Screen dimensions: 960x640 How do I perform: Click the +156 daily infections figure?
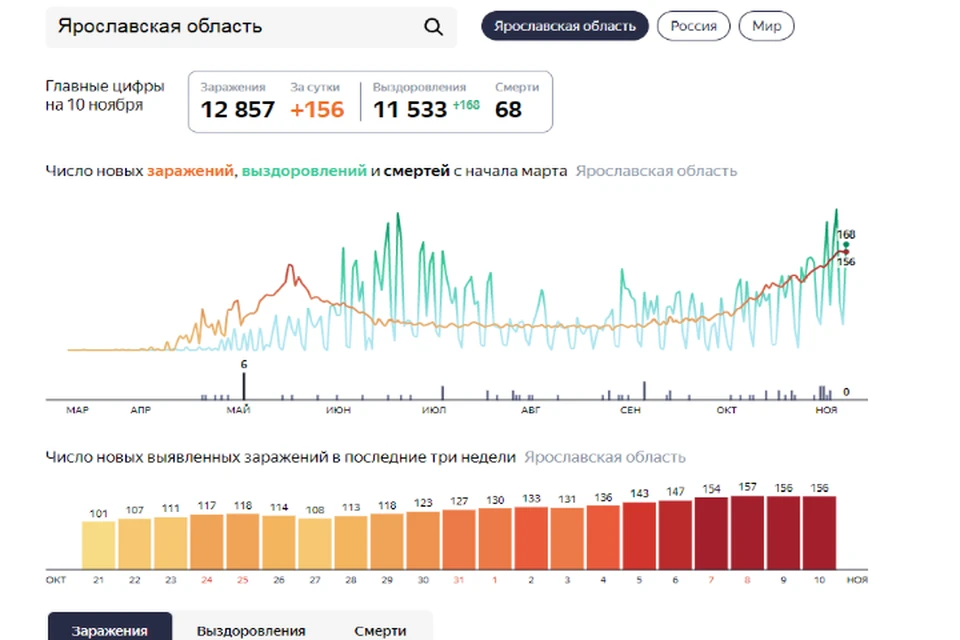[317, 110]
